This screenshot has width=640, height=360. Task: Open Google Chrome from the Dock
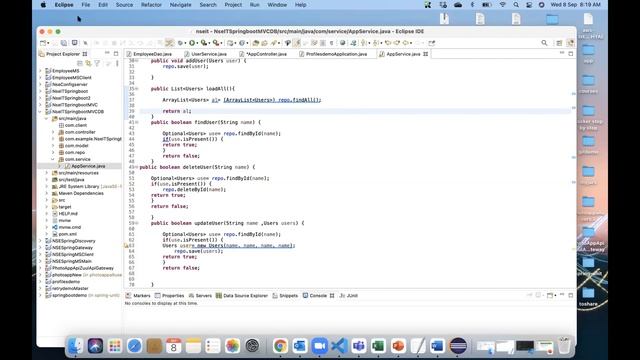click(280, 346)
